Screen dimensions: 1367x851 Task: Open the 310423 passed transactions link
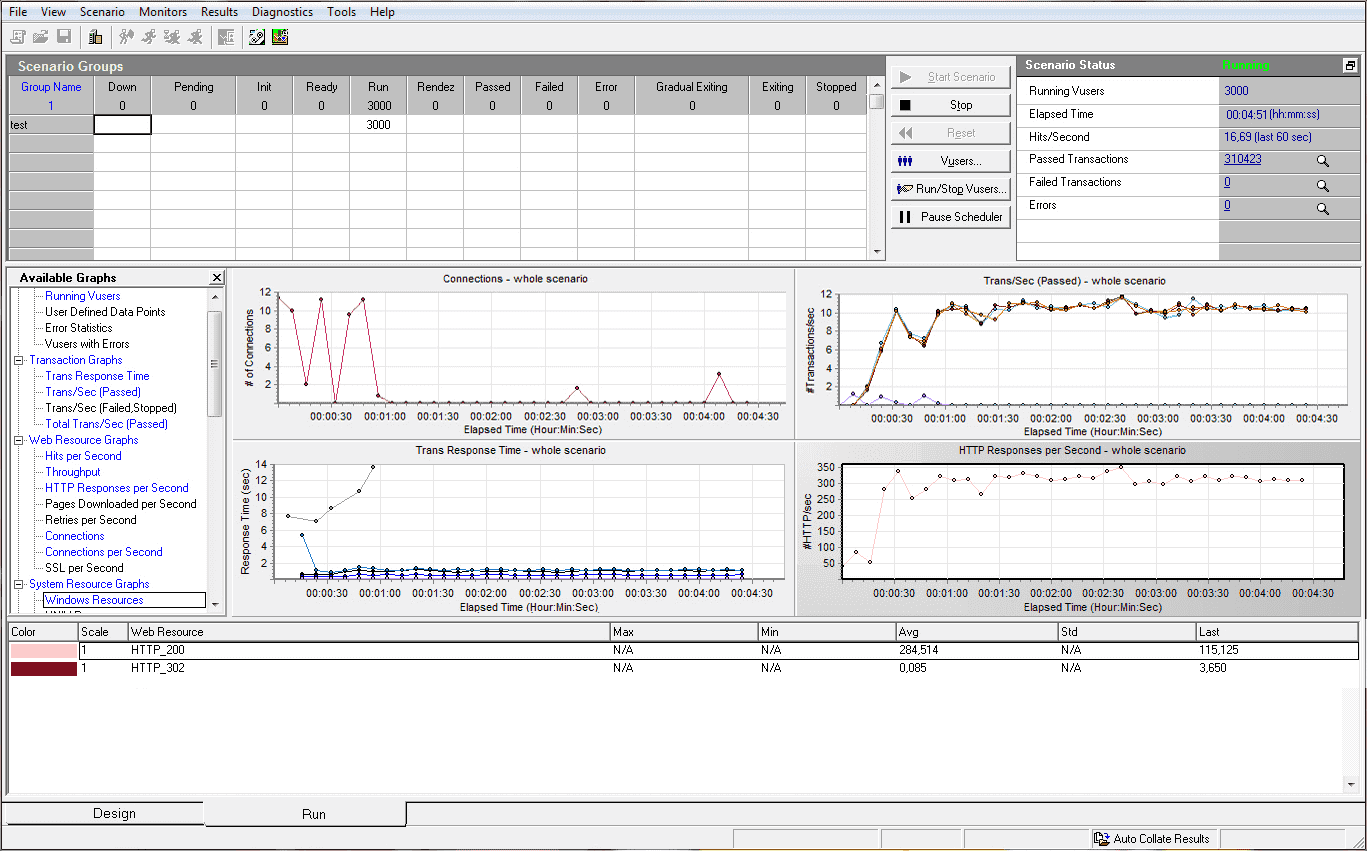[1242, 160]
